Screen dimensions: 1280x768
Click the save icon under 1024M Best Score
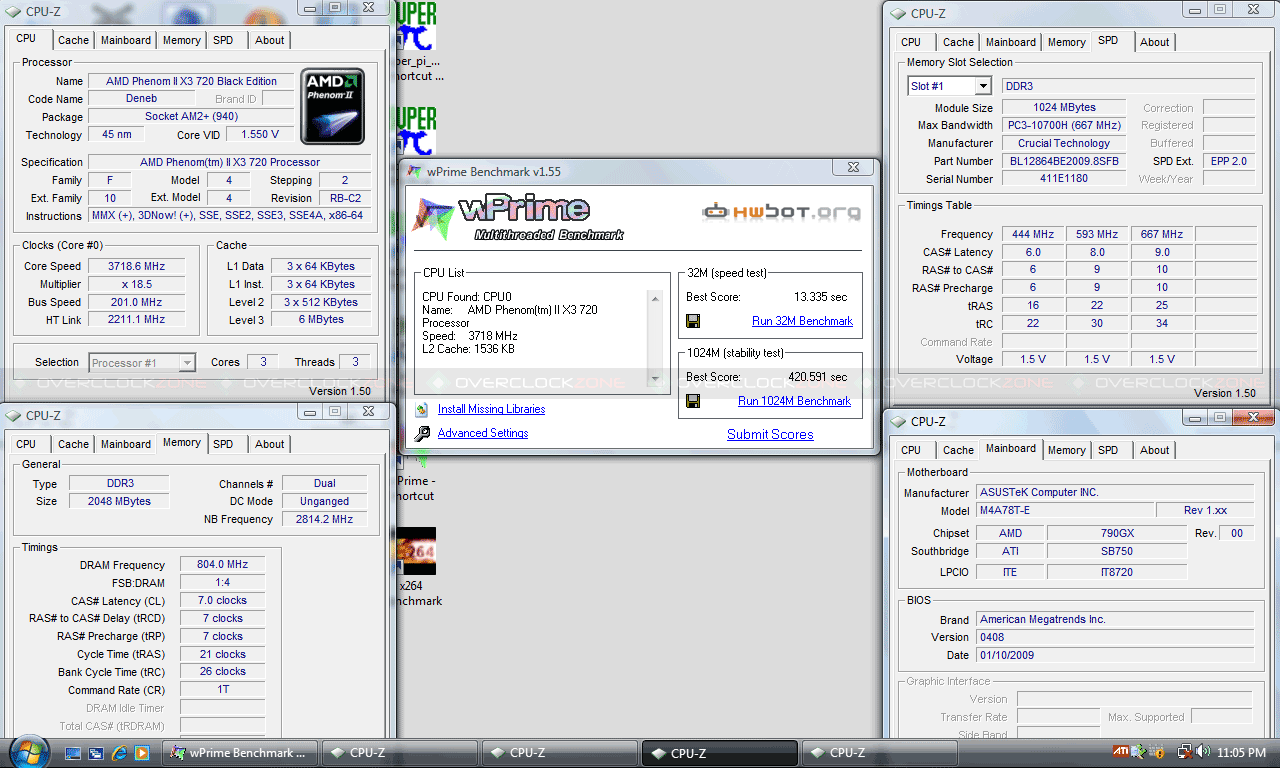pos(693,401)
